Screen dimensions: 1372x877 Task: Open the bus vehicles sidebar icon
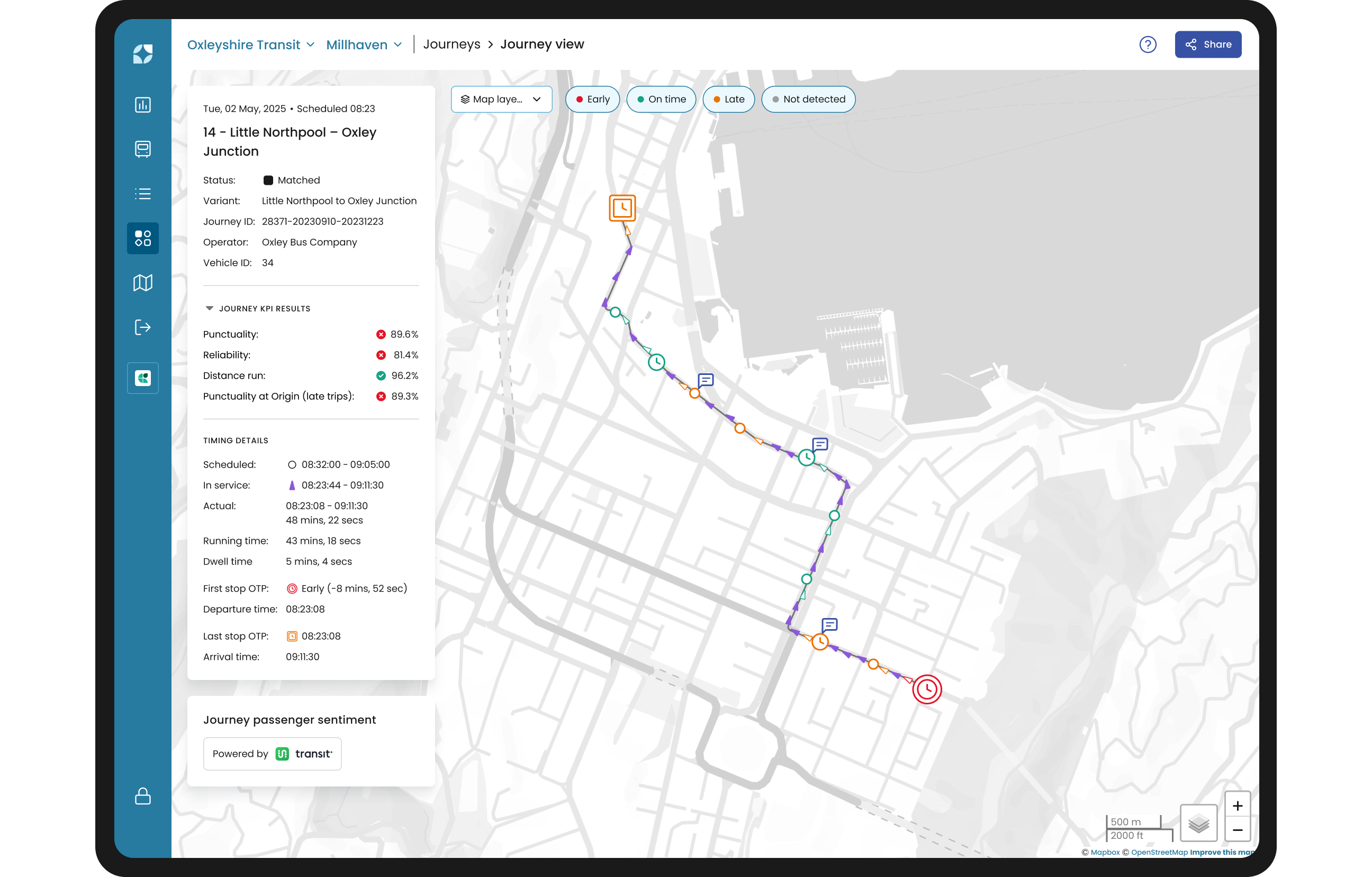[x=142, y=149]
